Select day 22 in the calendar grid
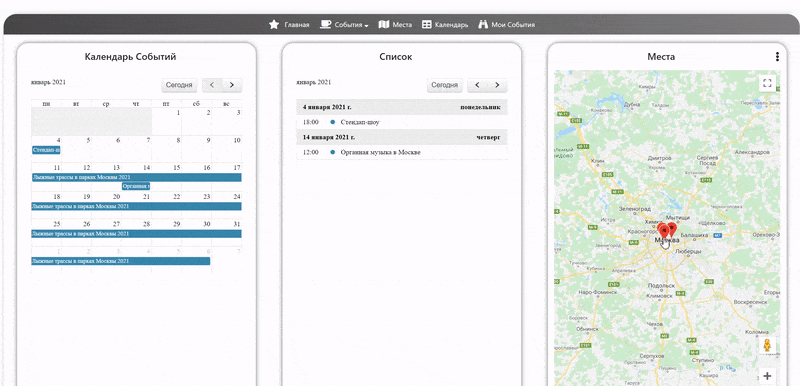The width and height of the screenshot is (800, 386). tap(177, 197)
